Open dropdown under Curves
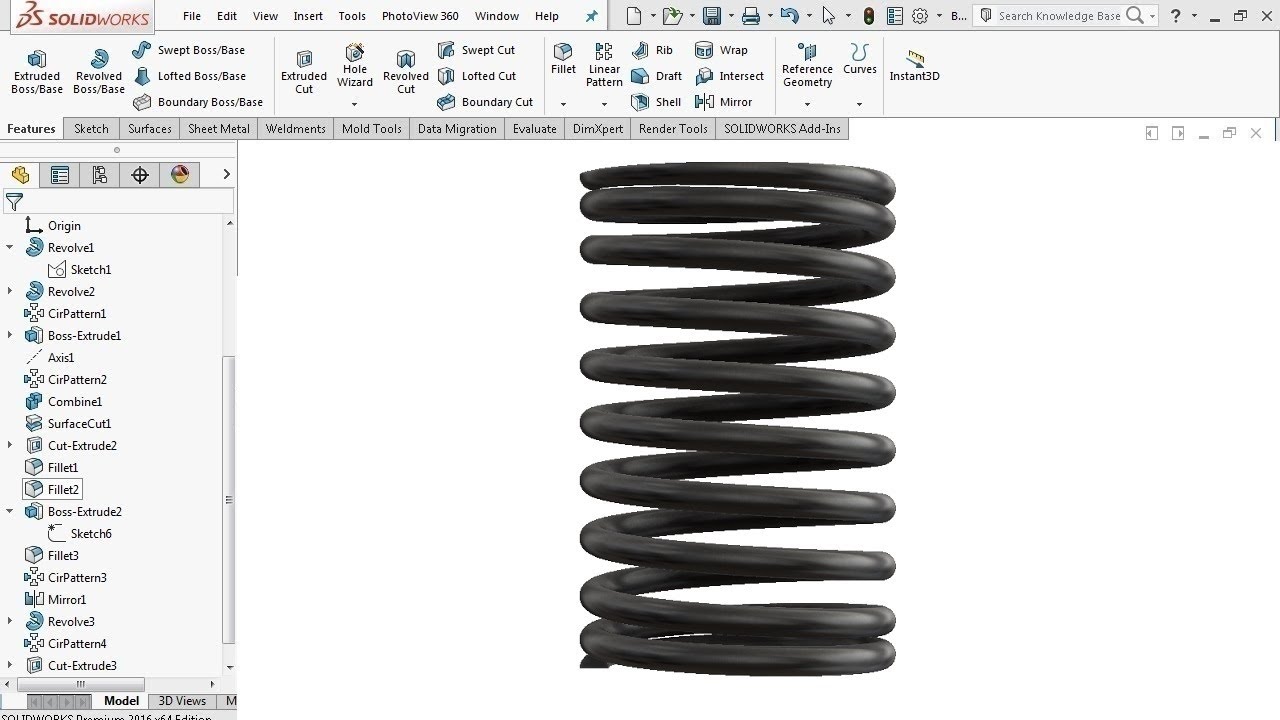This screenshot has height=720, width=1280. (x=859, y=104)
